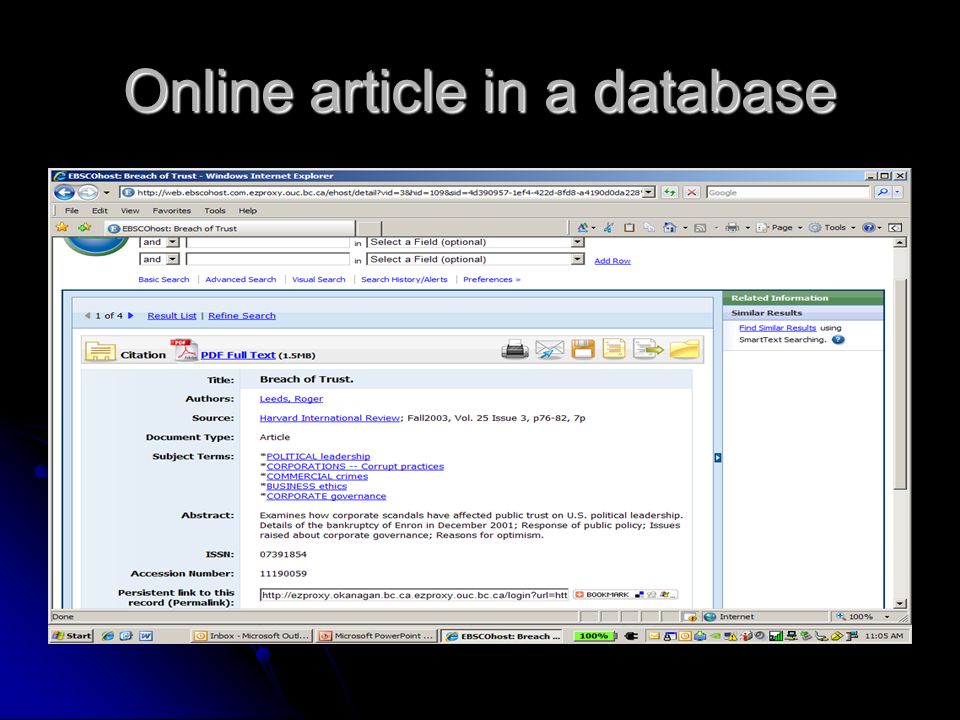The height and width of the screenshot is (720, 960).
Task: Click author link Leeds, Roger
Action: point(291,399)
